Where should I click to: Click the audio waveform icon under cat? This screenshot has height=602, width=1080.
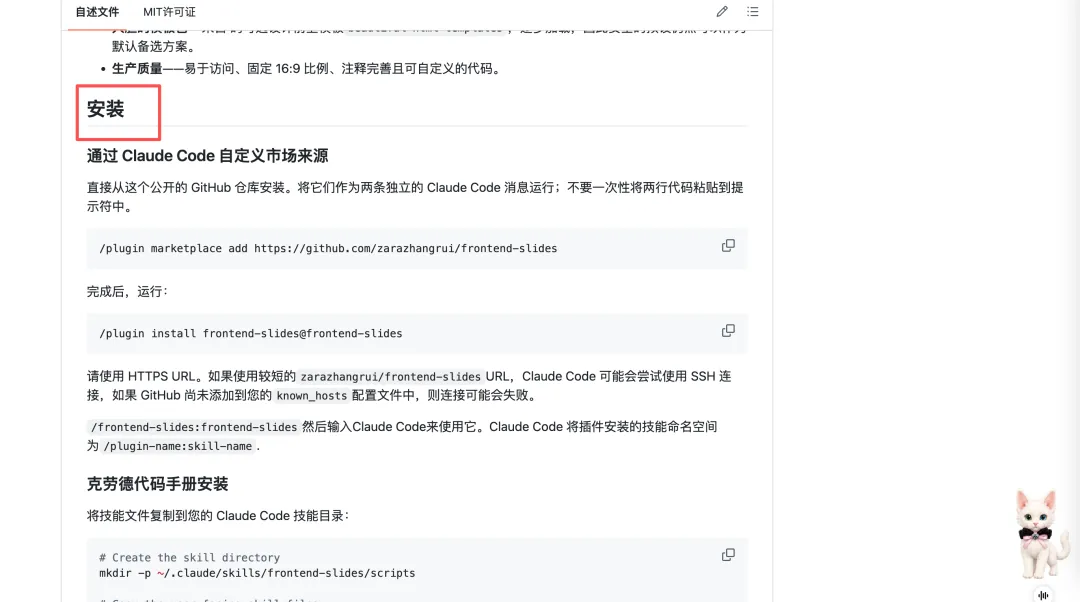1043,595
